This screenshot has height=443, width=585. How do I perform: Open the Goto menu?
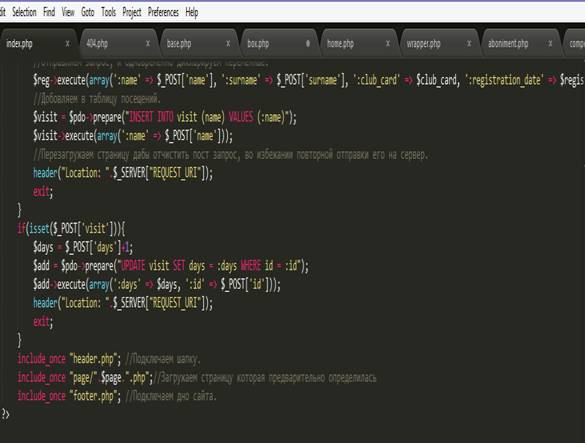pyautogui.click(x=88, y=12)
